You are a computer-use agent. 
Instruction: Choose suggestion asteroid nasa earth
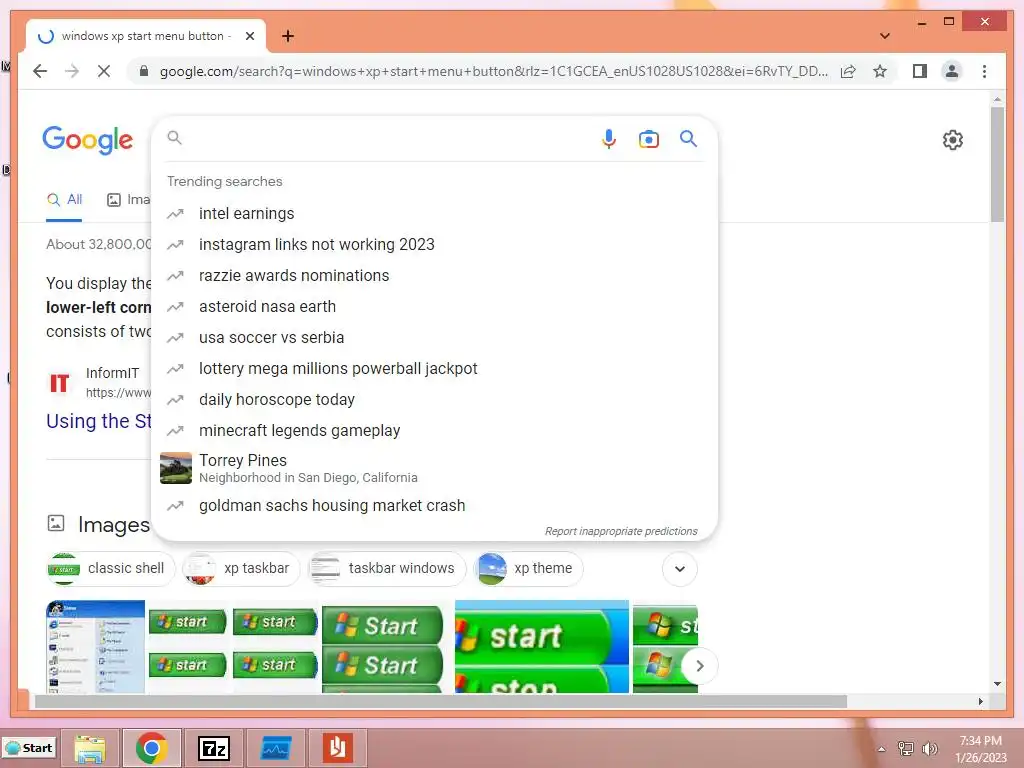(434, 306)
